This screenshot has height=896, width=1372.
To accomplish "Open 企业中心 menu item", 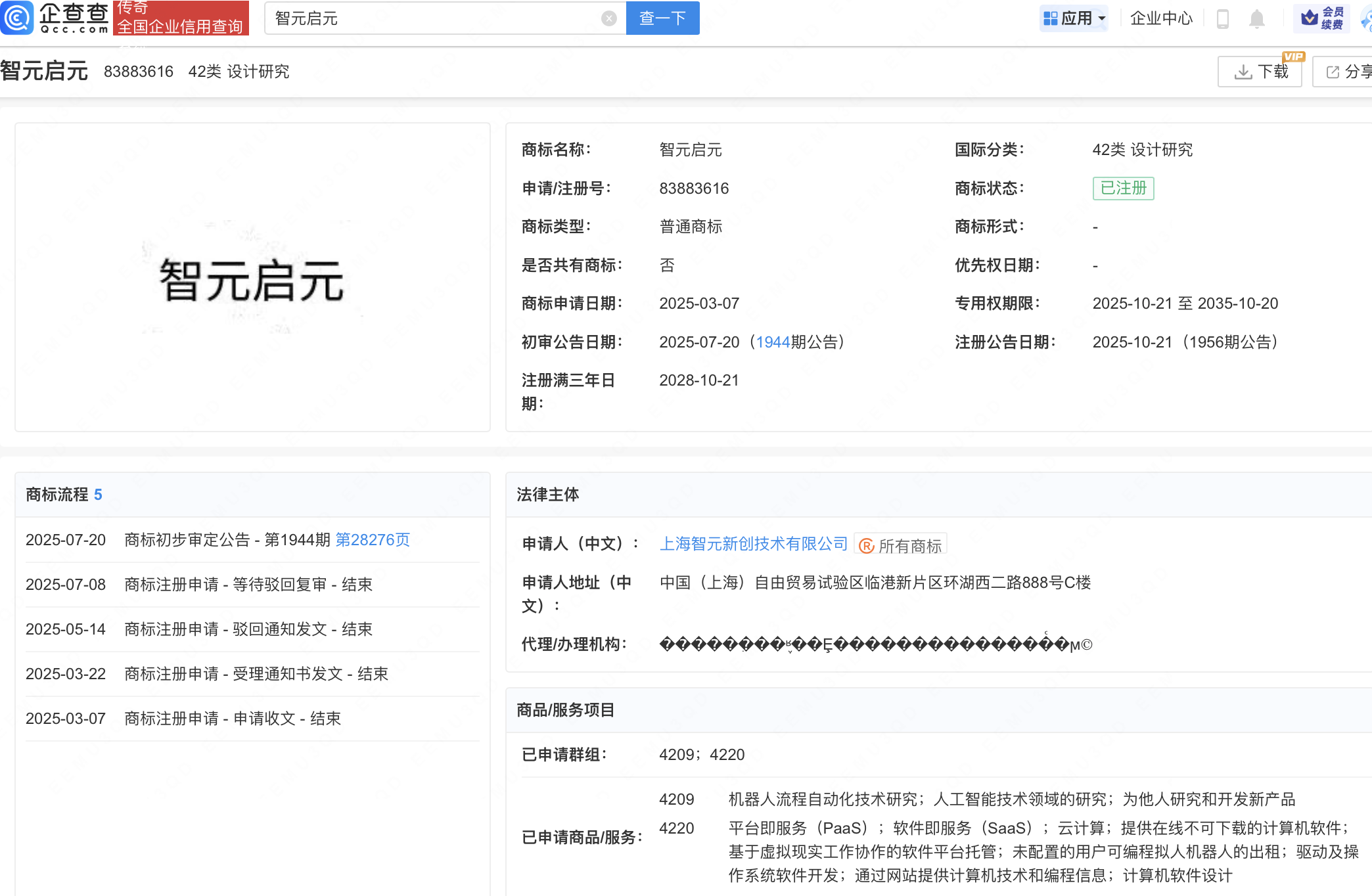I will pyautogui.click(x=1161, y=18).
